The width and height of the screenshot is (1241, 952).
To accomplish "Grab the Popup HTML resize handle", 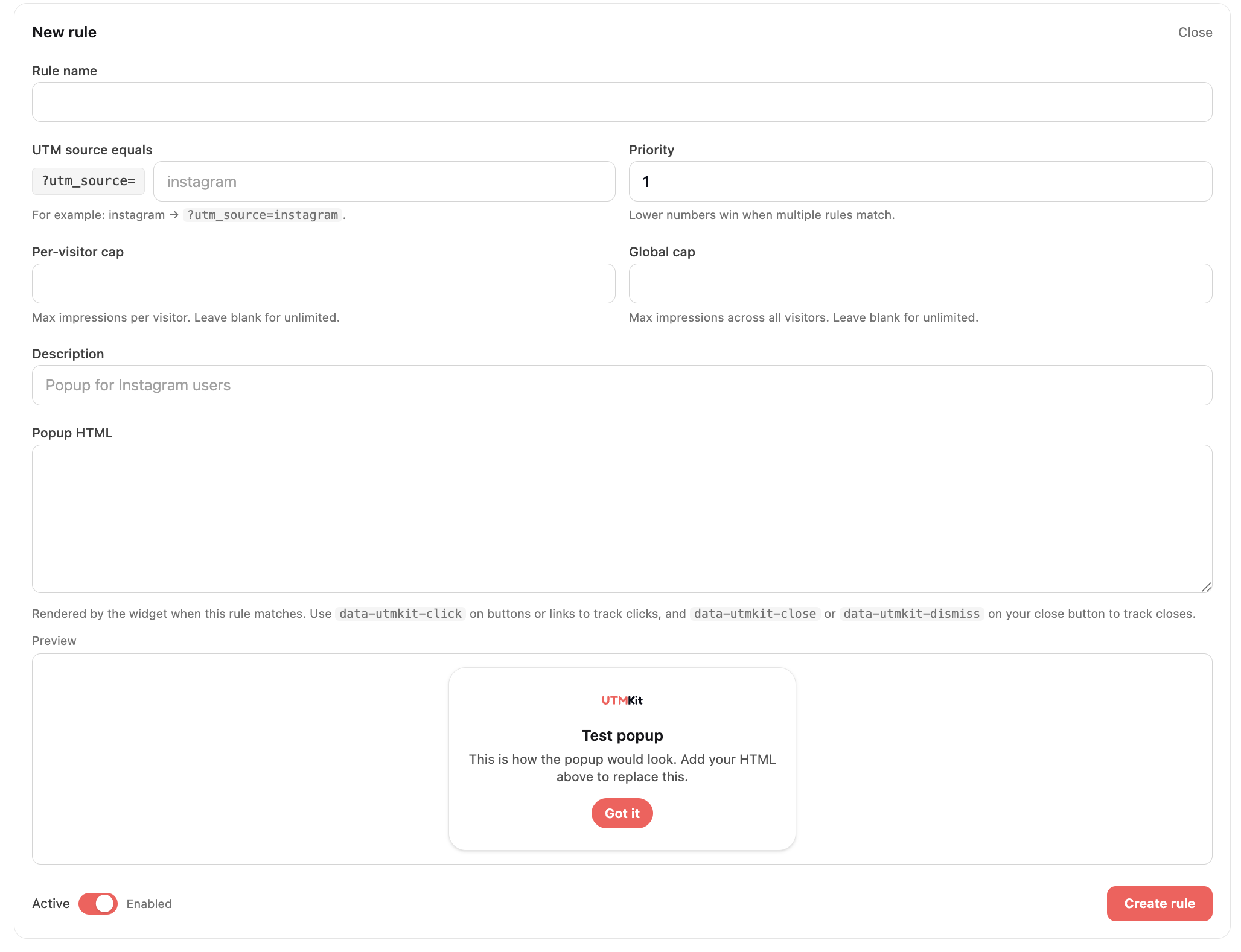I will pyautogui.click(x=1206, y=587).
